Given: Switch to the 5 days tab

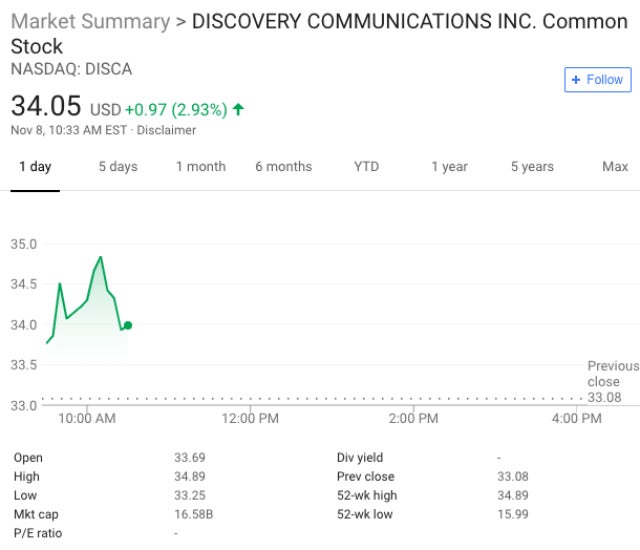Looking at the screenshot, I should point(118,167).
